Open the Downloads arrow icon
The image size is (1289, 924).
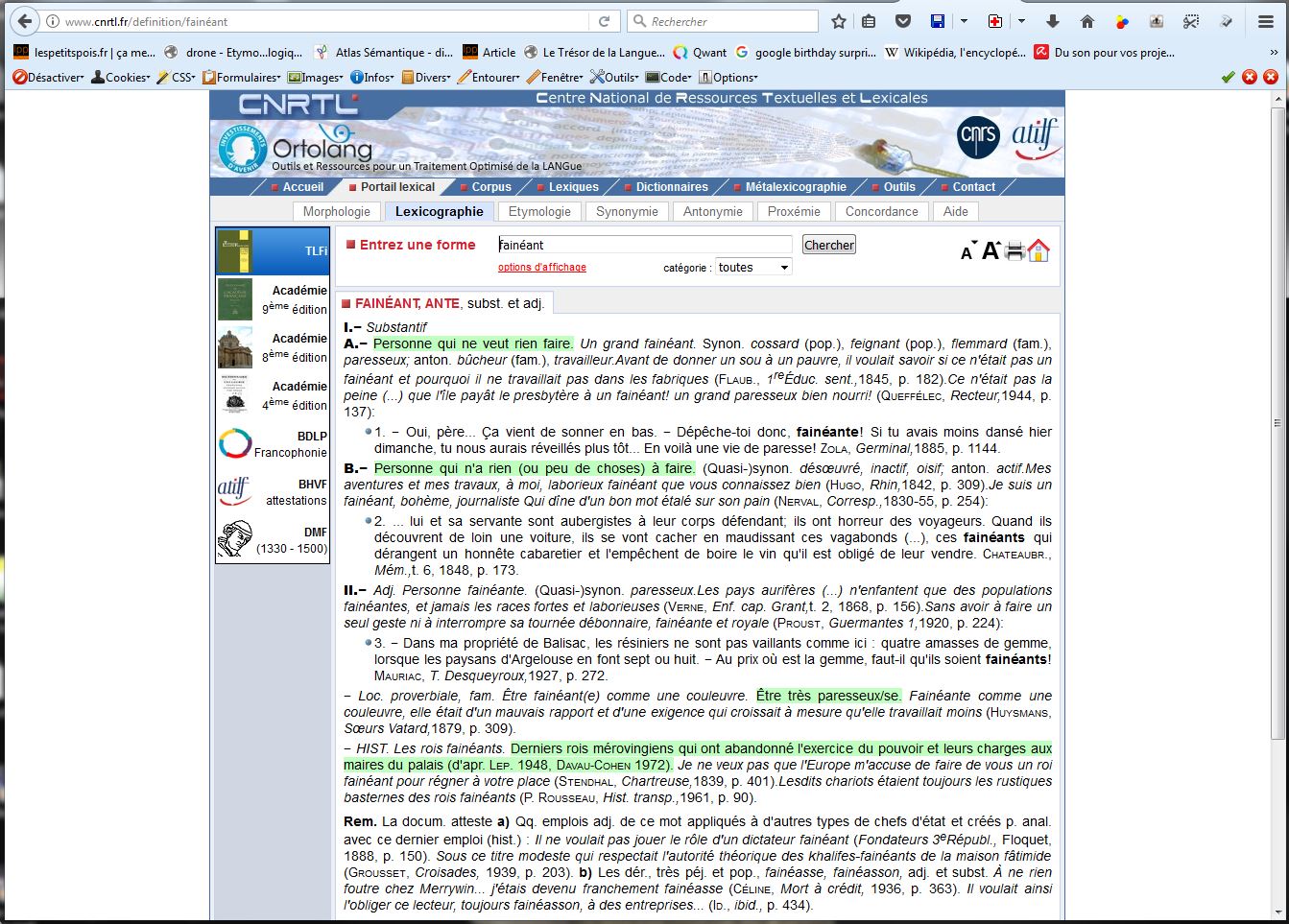point(1053,21)
